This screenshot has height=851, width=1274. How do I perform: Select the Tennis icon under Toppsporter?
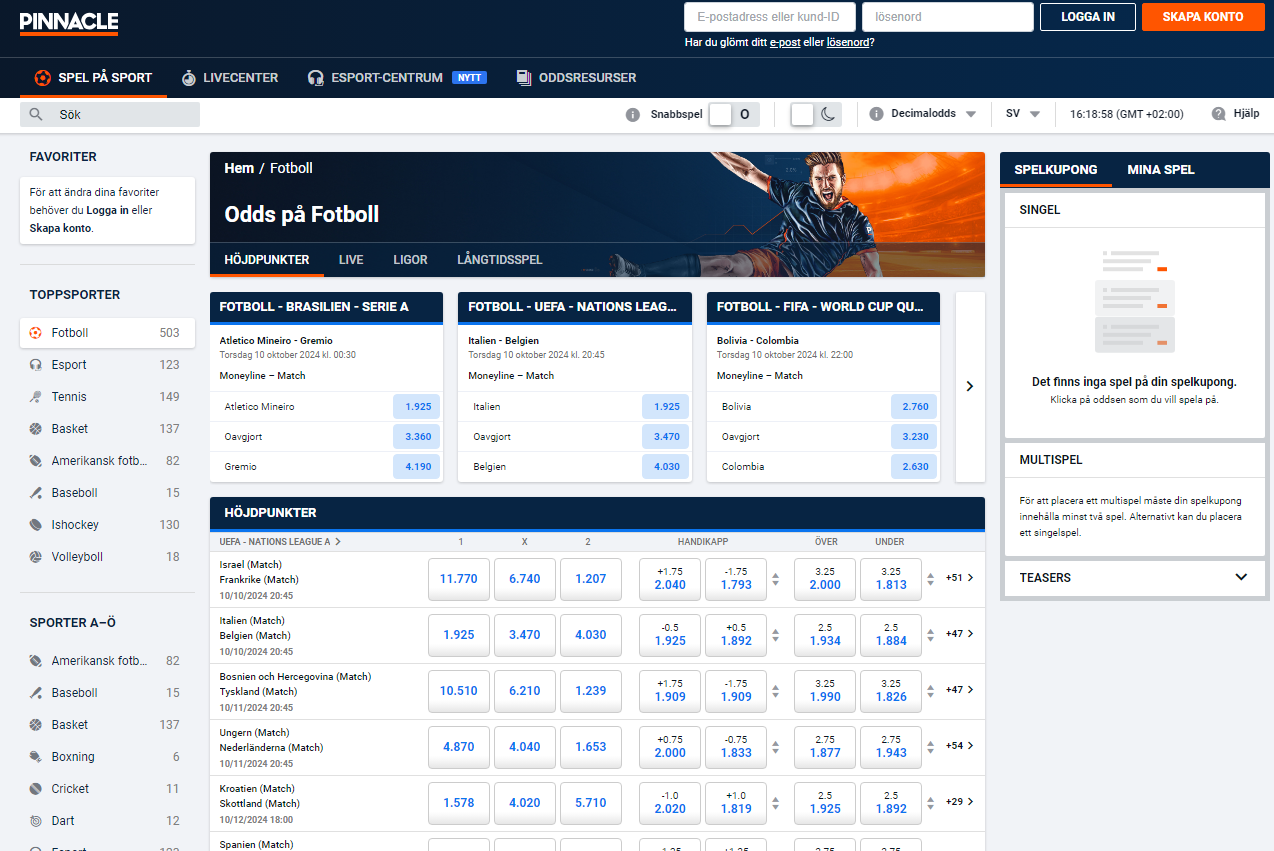point(36,397)
